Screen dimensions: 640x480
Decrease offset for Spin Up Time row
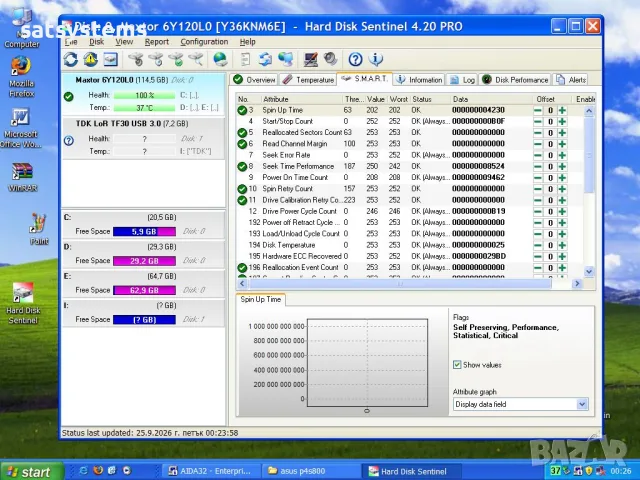click(x=538, y=110)
